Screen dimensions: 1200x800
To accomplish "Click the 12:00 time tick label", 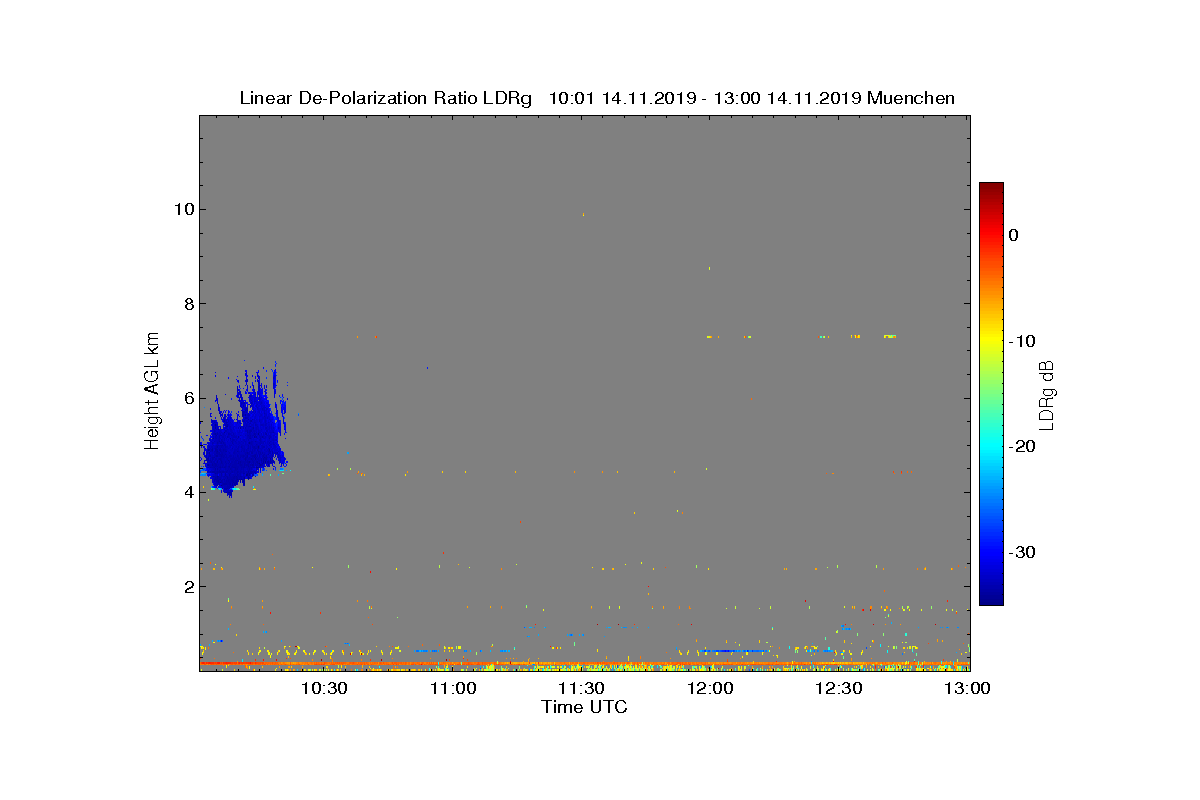I will [x=710, y=688].
